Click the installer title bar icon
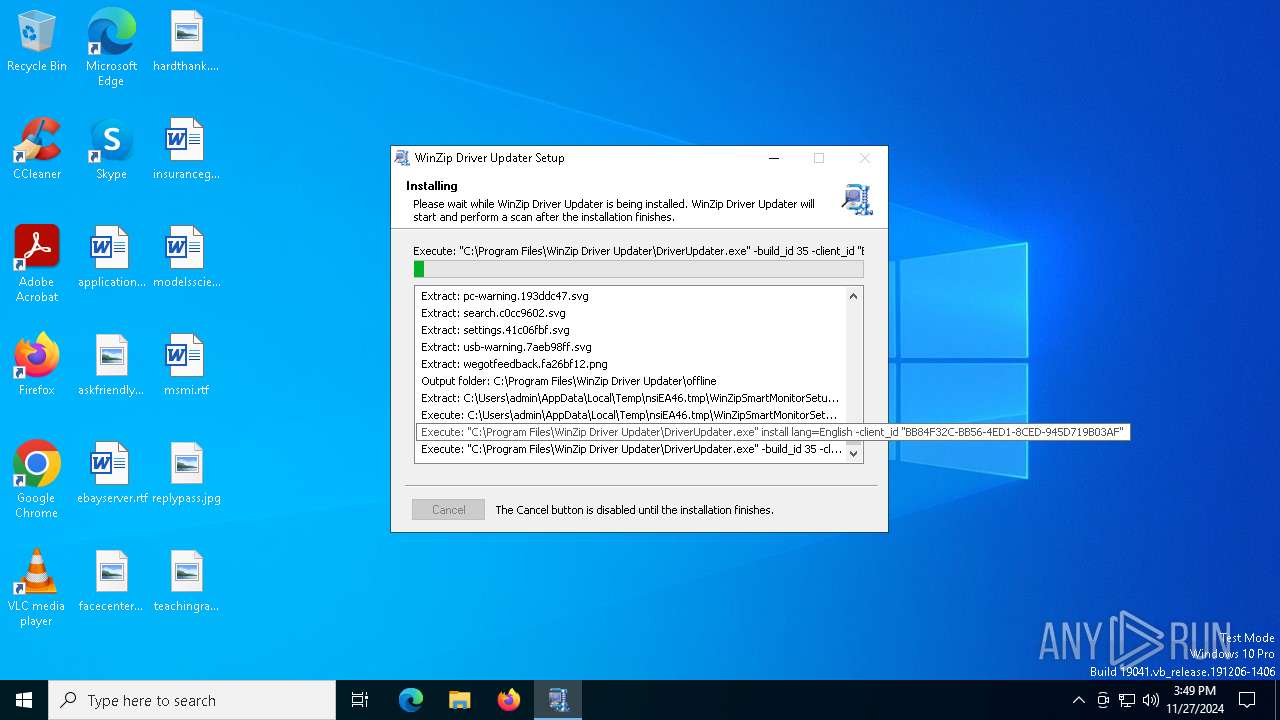The width and height of the screenshot is (1280, 720). tap(402, 158)
